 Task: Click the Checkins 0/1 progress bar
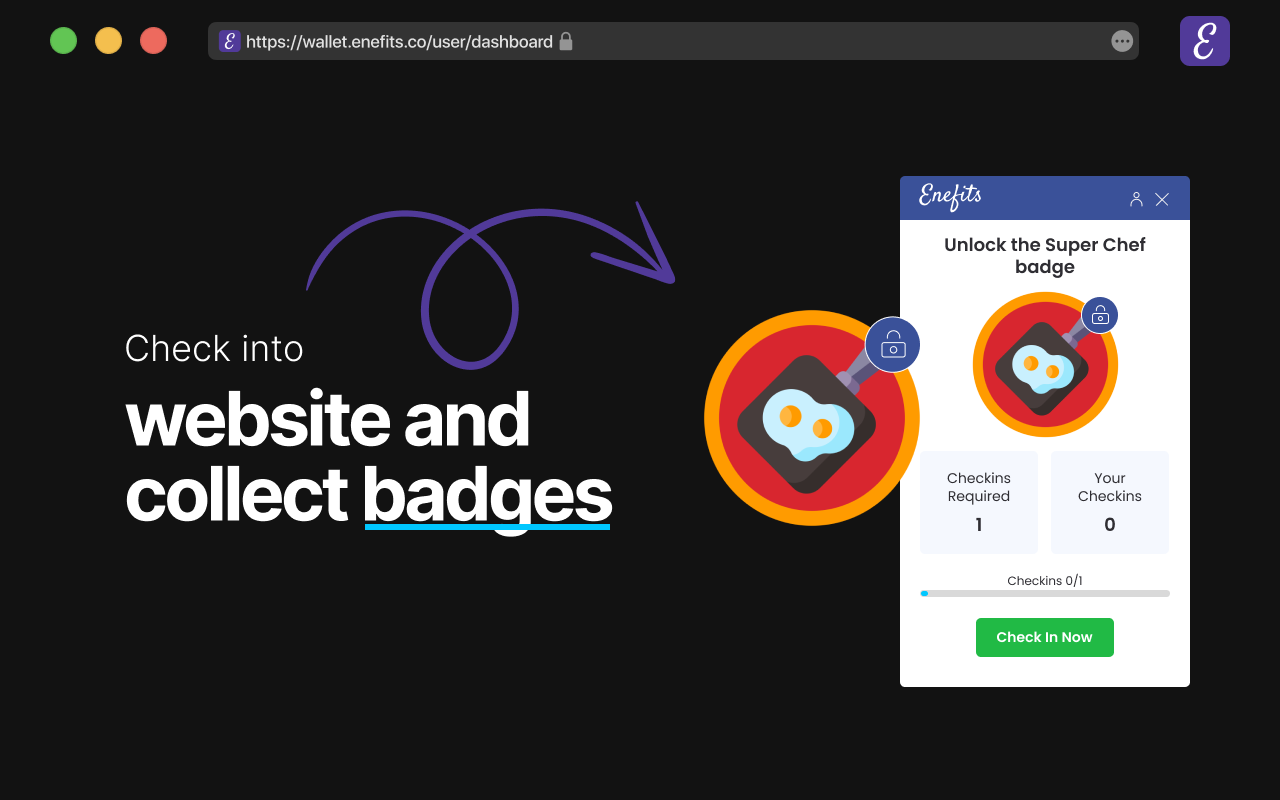(x=1045, y=593)
